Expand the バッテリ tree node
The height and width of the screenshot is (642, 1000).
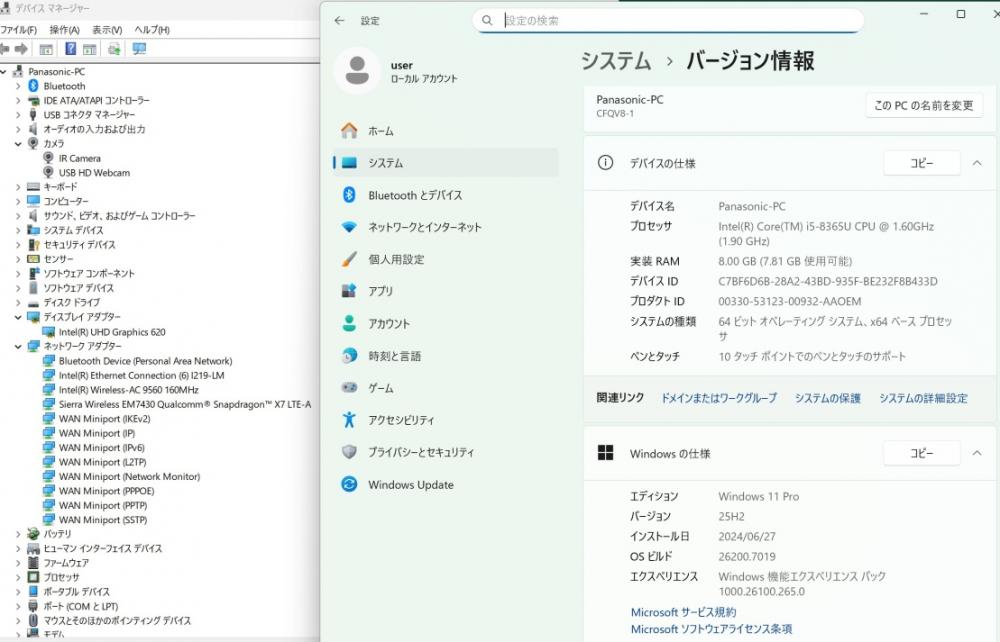tap(18, 534)
